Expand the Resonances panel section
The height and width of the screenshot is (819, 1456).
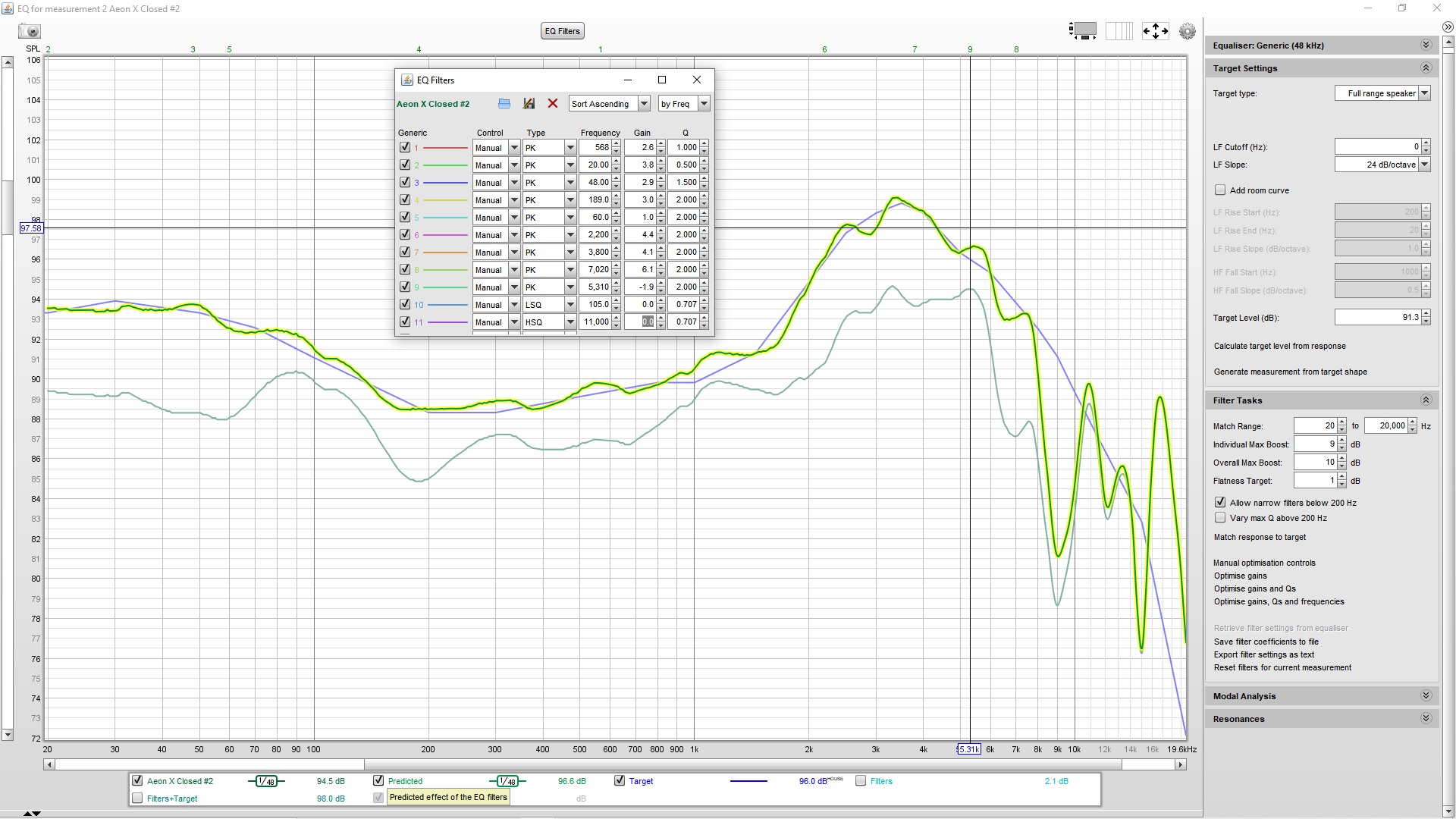pyautogui.click(x=1426, y=718)
